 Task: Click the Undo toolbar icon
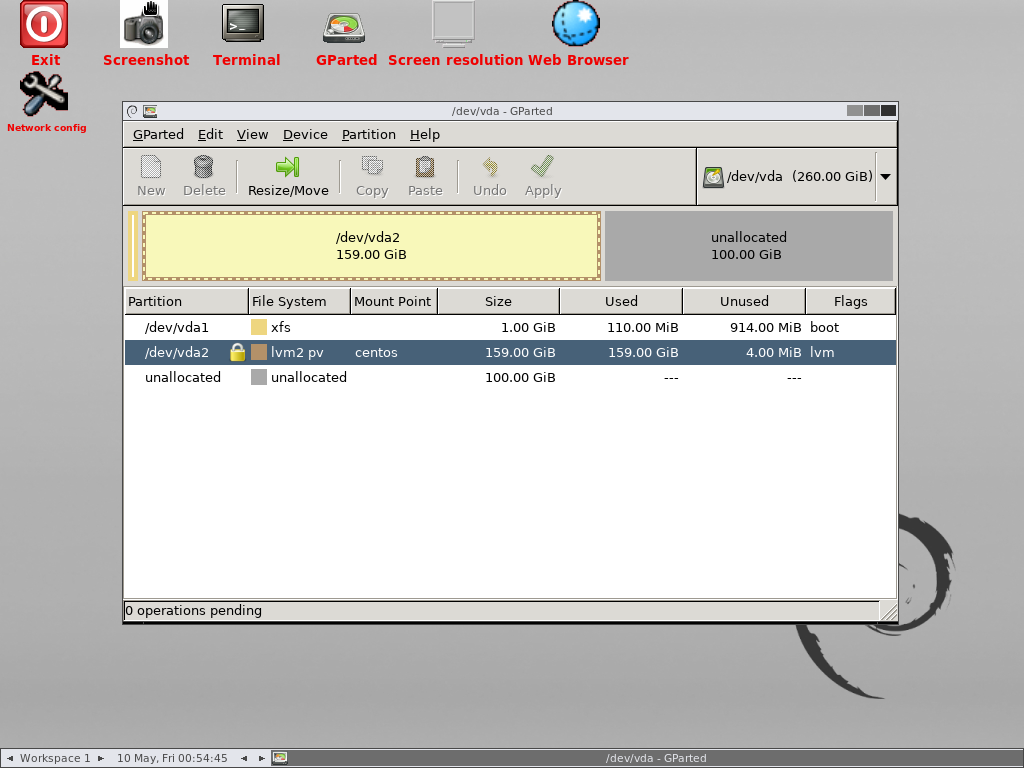pyautogui.click(x=490, y=167)
